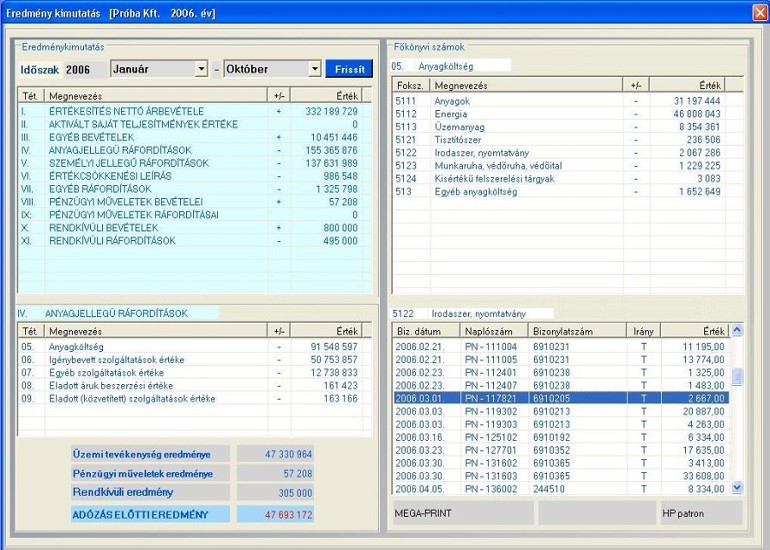Click the scroll up arrow in transactions list

pyautogui.click(x=737, y=331)
